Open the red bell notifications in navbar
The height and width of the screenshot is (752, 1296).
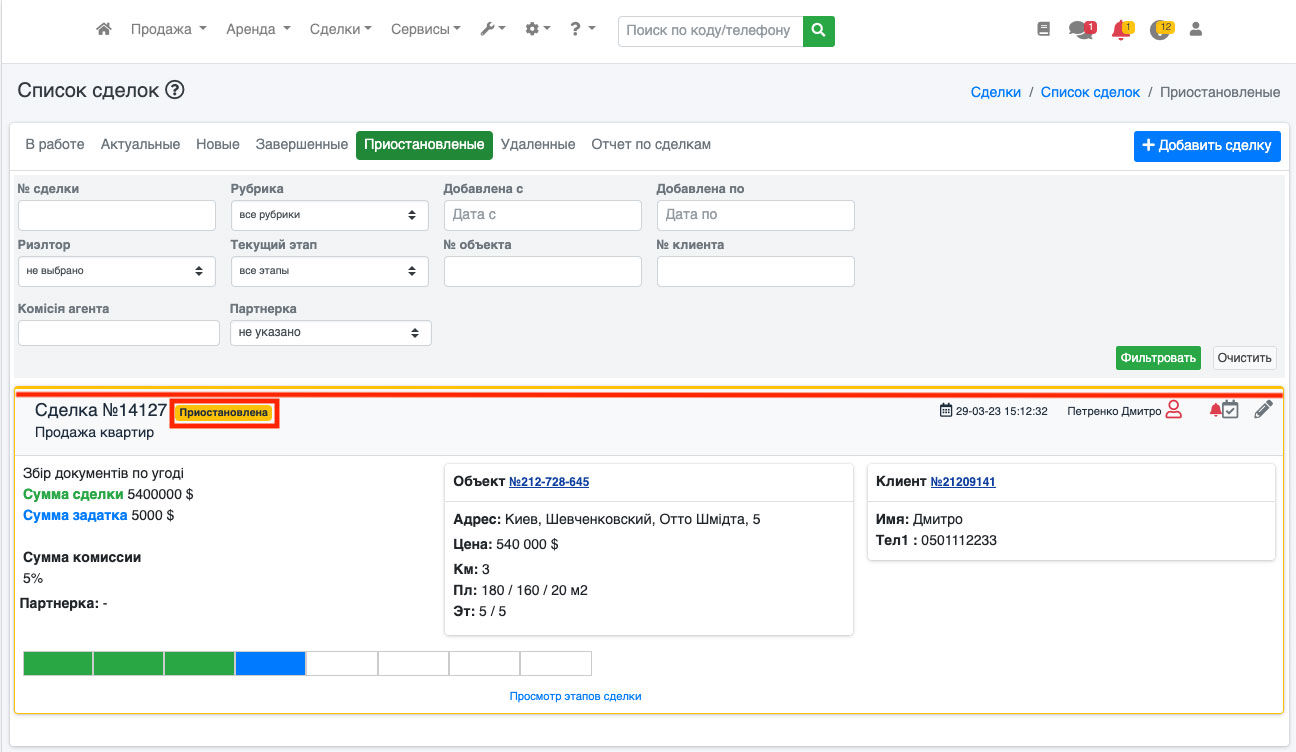click(x=1121, y=30)
